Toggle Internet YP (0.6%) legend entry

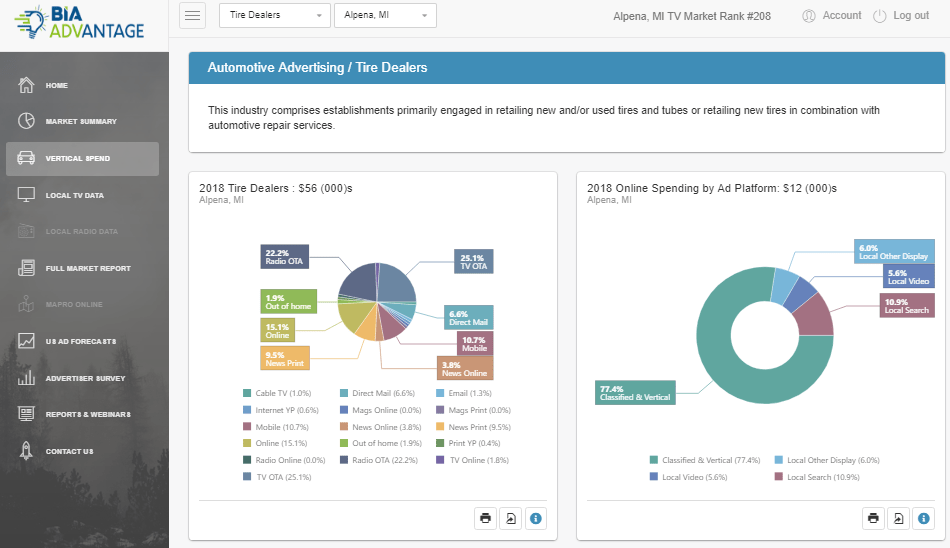pyautogui.click(x=281, y=410)
